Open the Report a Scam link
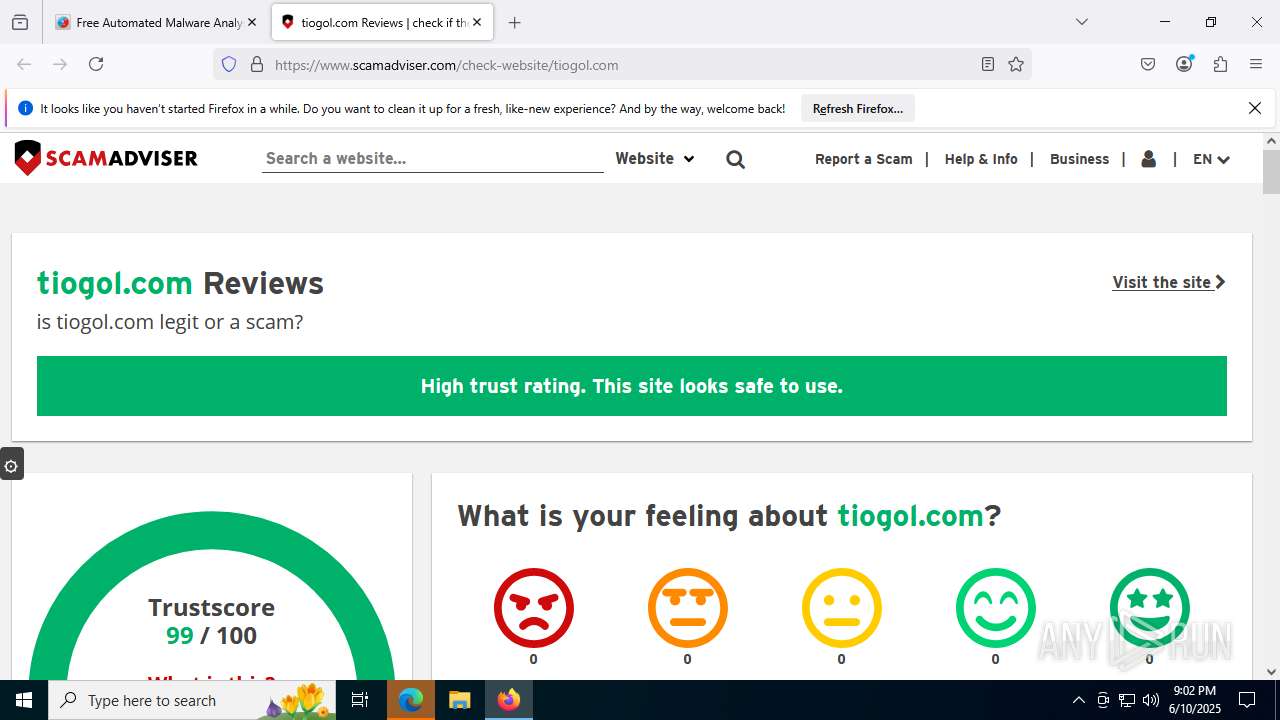 point(864,159)
